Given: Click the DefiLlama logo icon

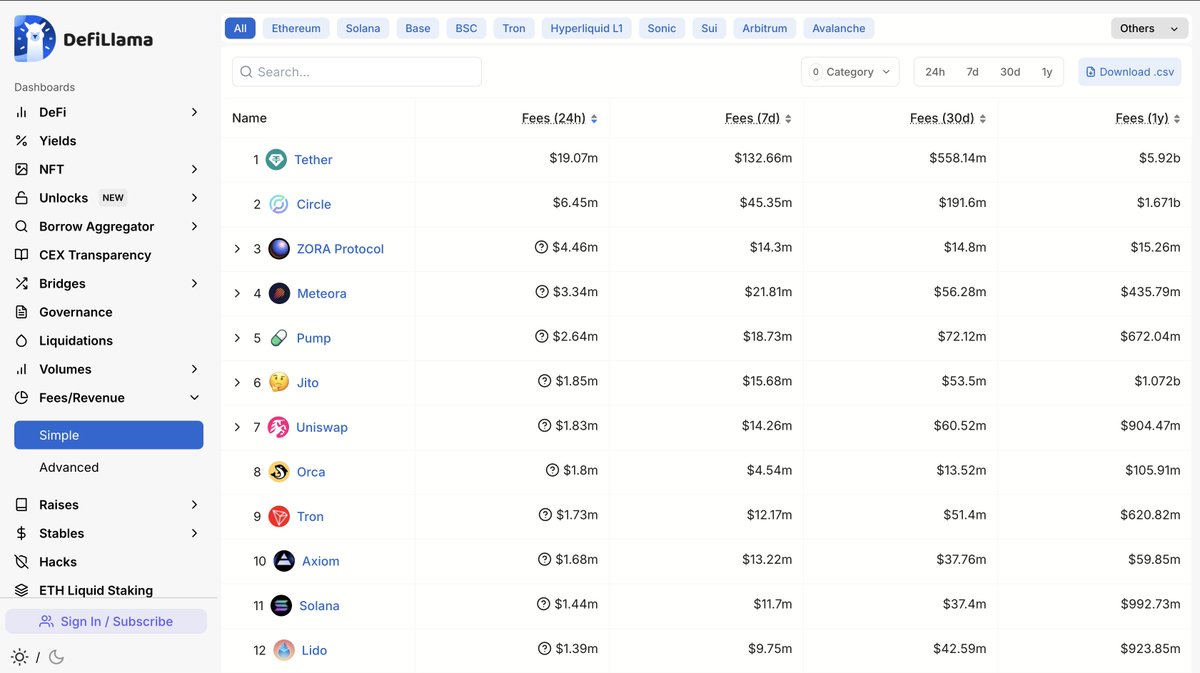Looking at the screenshot, I should coord(35,39).
